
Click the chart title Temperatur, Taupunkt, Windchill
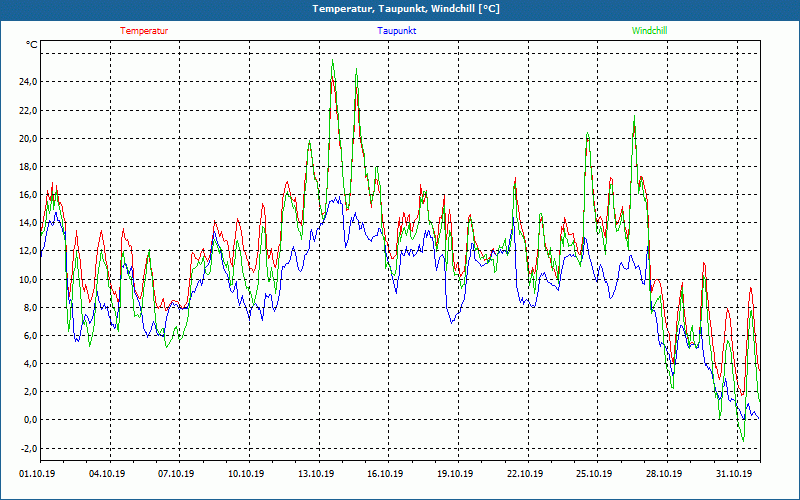pyautogui.click(x=406, y=9)
